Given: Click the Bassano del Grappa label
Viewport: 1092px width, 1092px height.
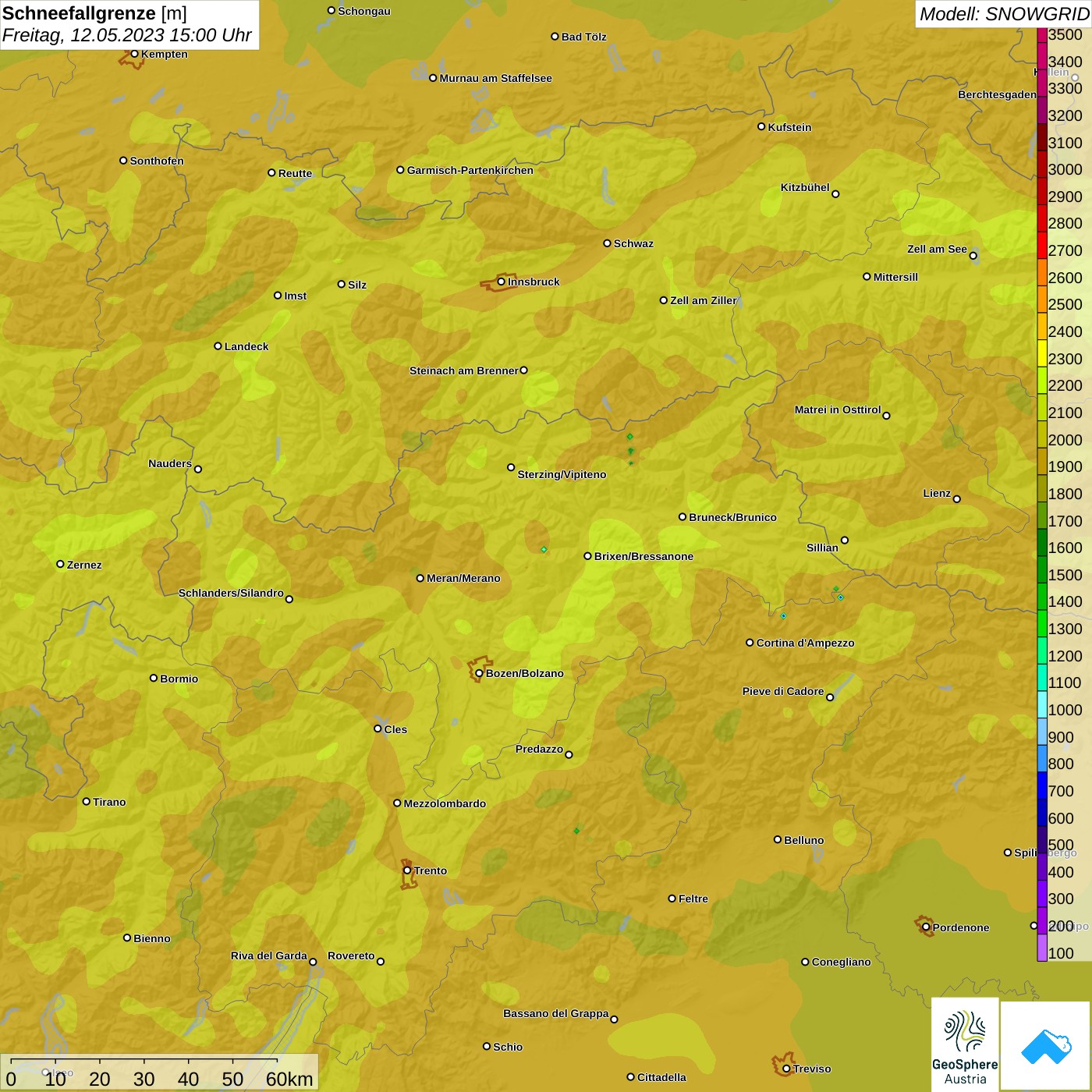Looking at the screenshot, I should tap(555, 1013).
